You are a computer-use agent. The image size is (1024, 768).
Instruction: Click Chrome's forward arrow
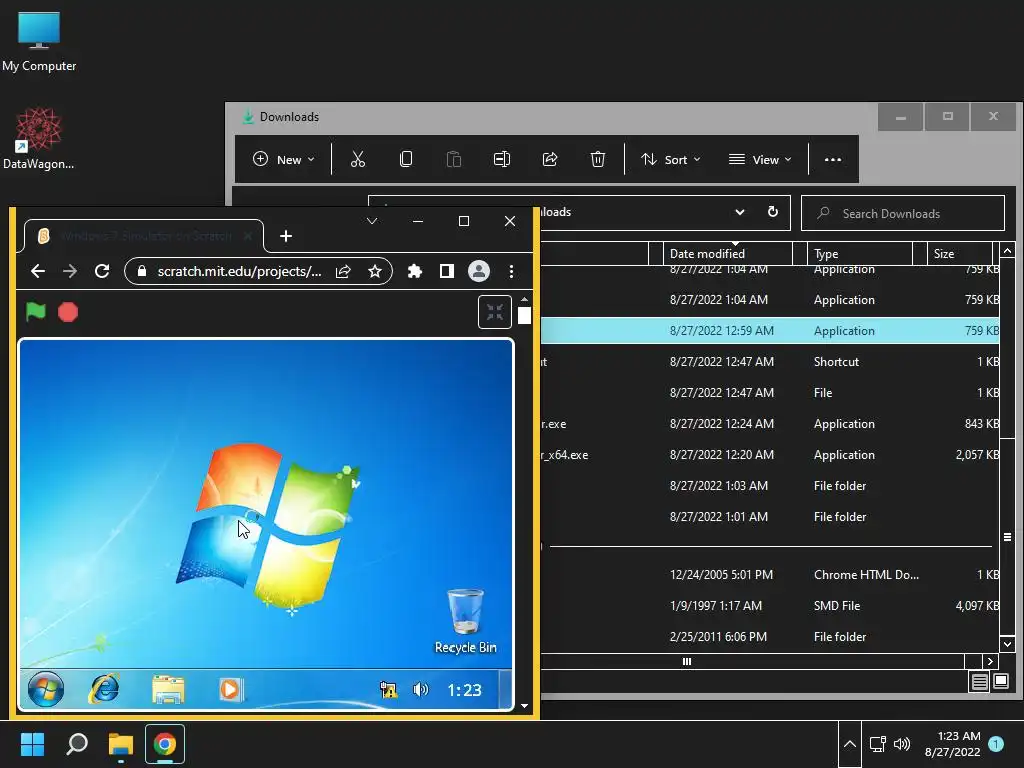click(x=70, y=271)
